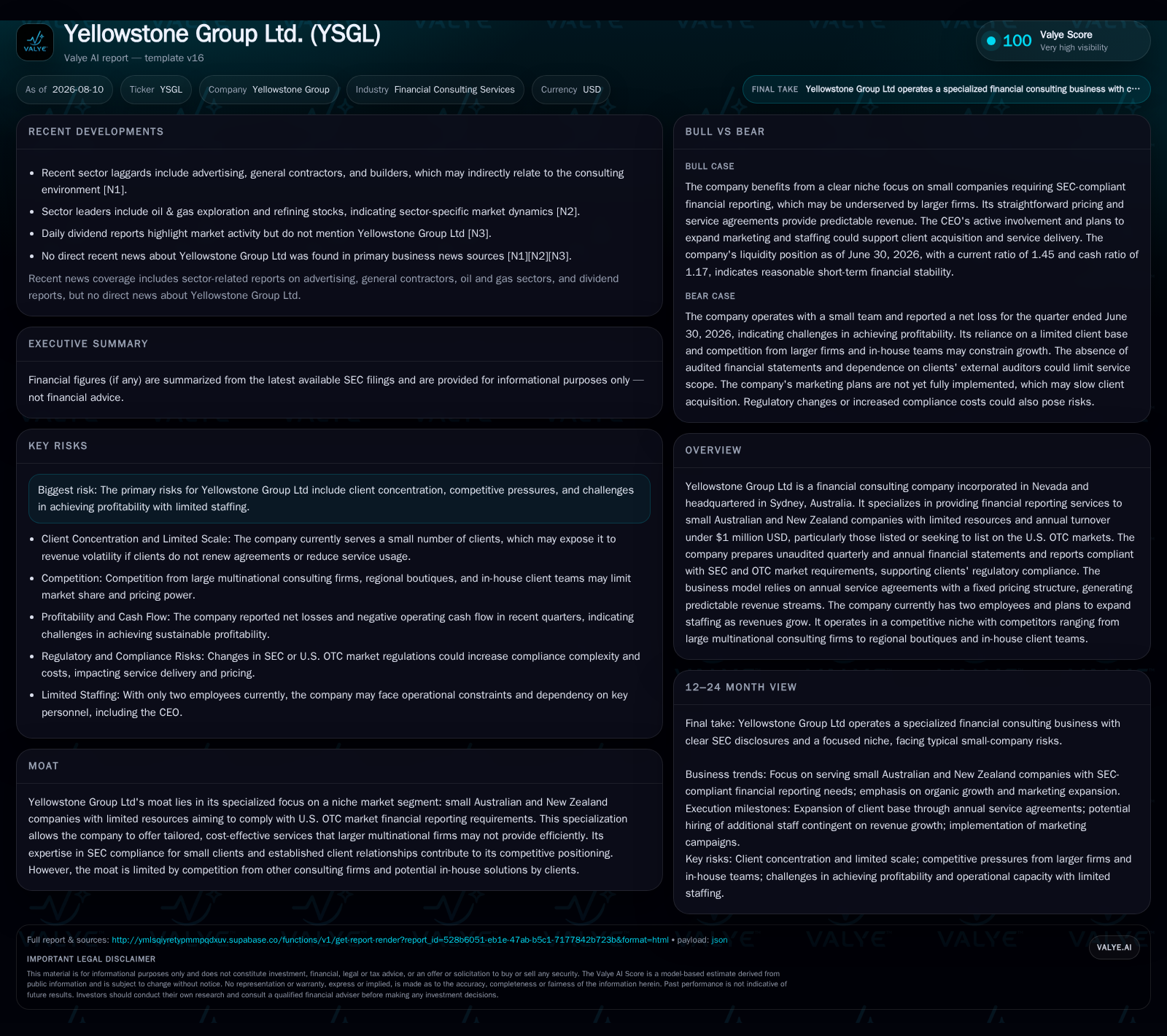Click the Valye Score 100 value
This screenshot has width=1167, height=1036.
1017,41
